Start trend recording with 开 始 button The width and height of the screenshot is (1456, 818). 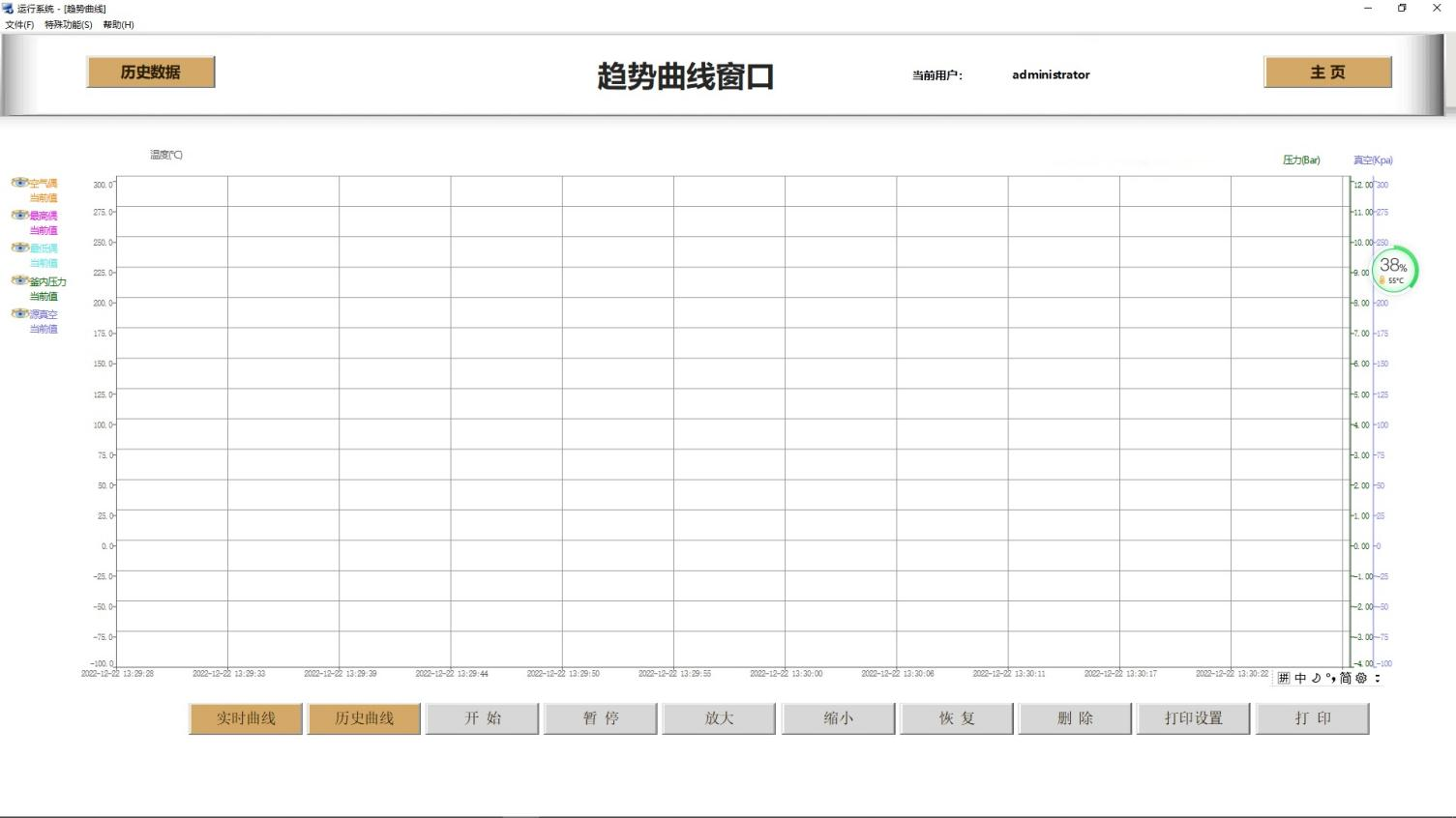[482, 718]
